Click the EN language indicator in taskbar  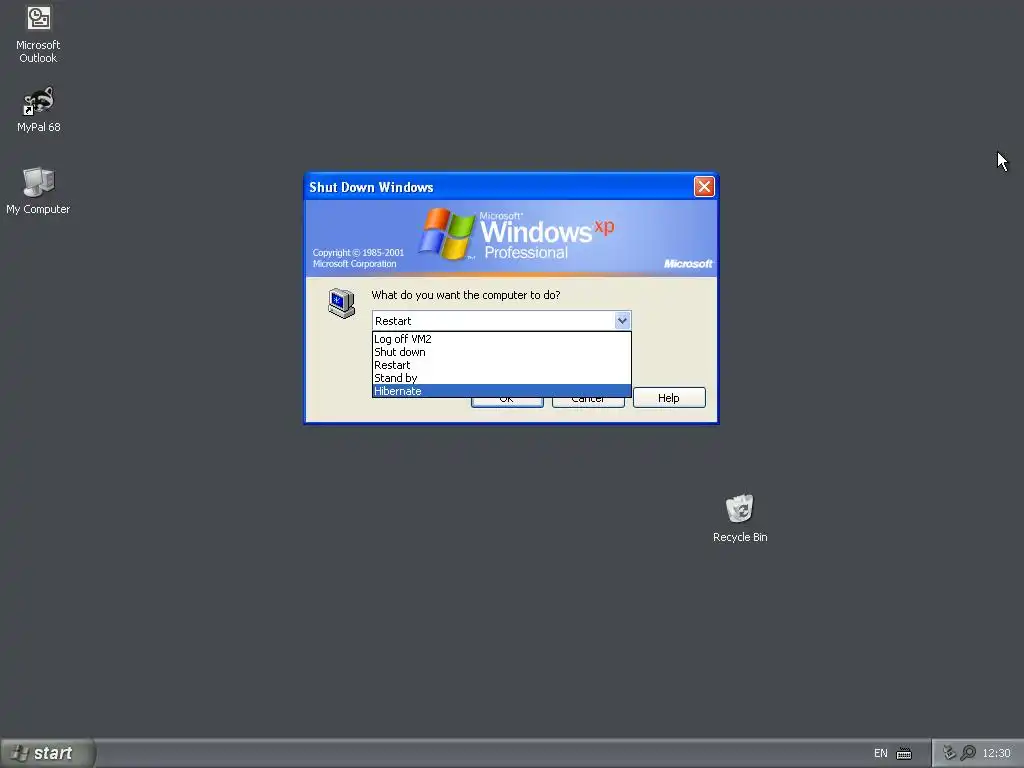click(880, 753)
